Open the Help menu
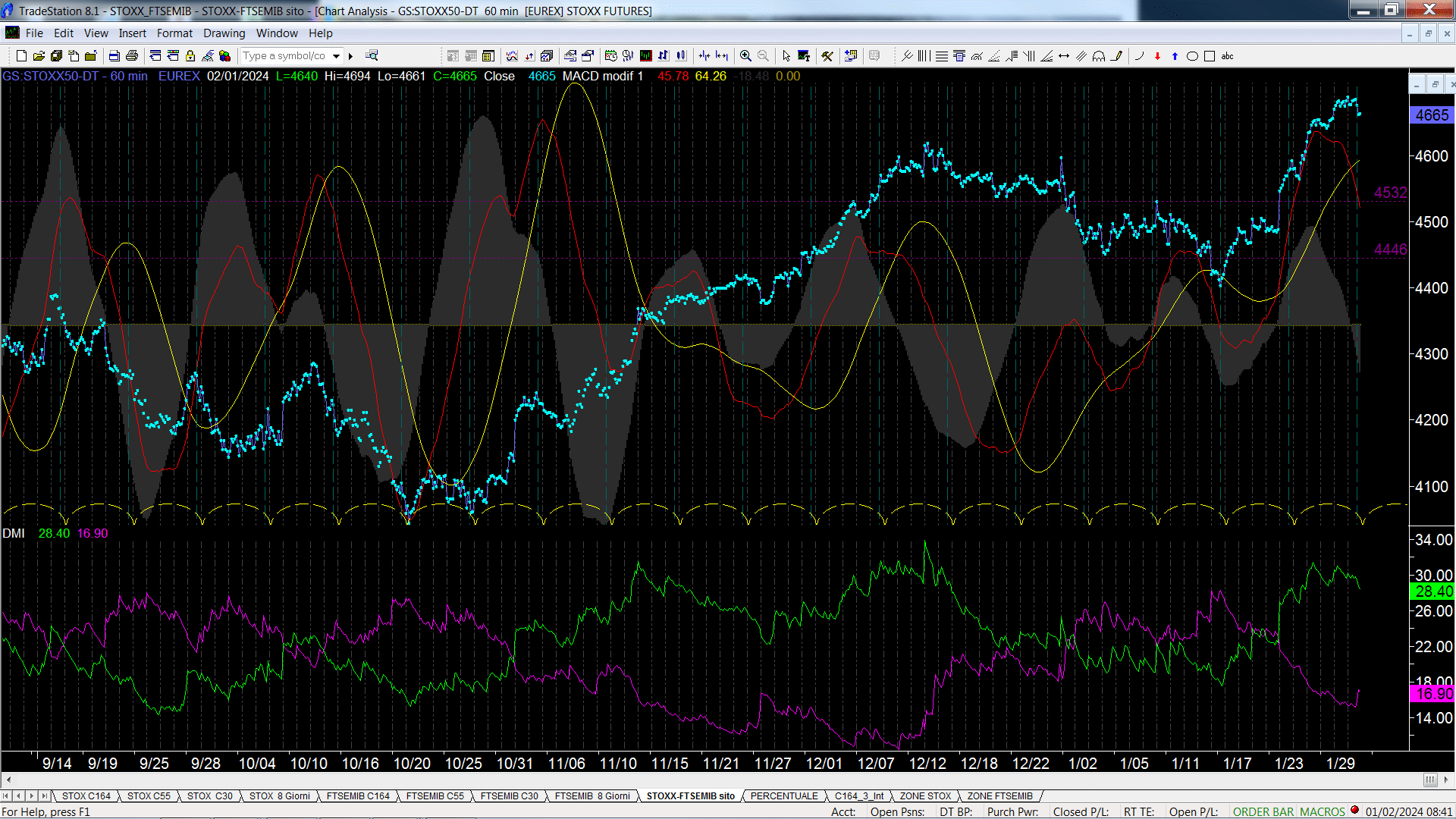1456x819 pixels. point(321,33)
